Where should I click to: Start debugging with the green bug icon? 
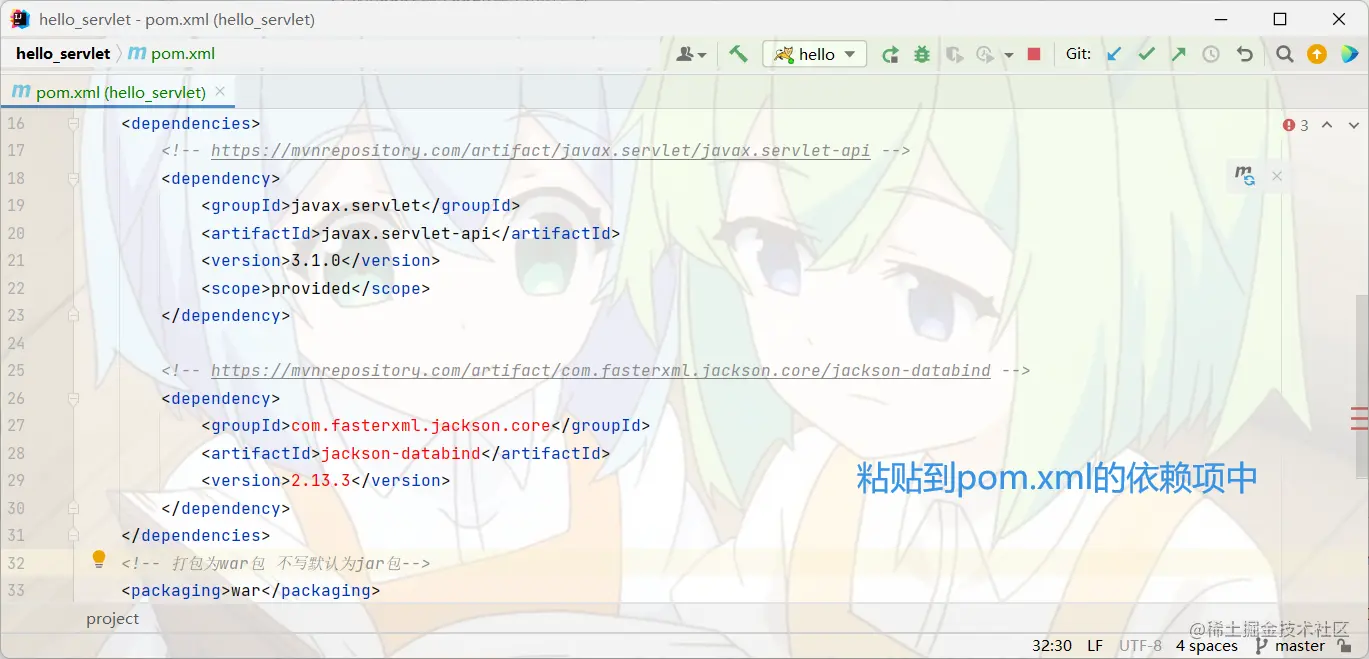(x=922, y=55)
